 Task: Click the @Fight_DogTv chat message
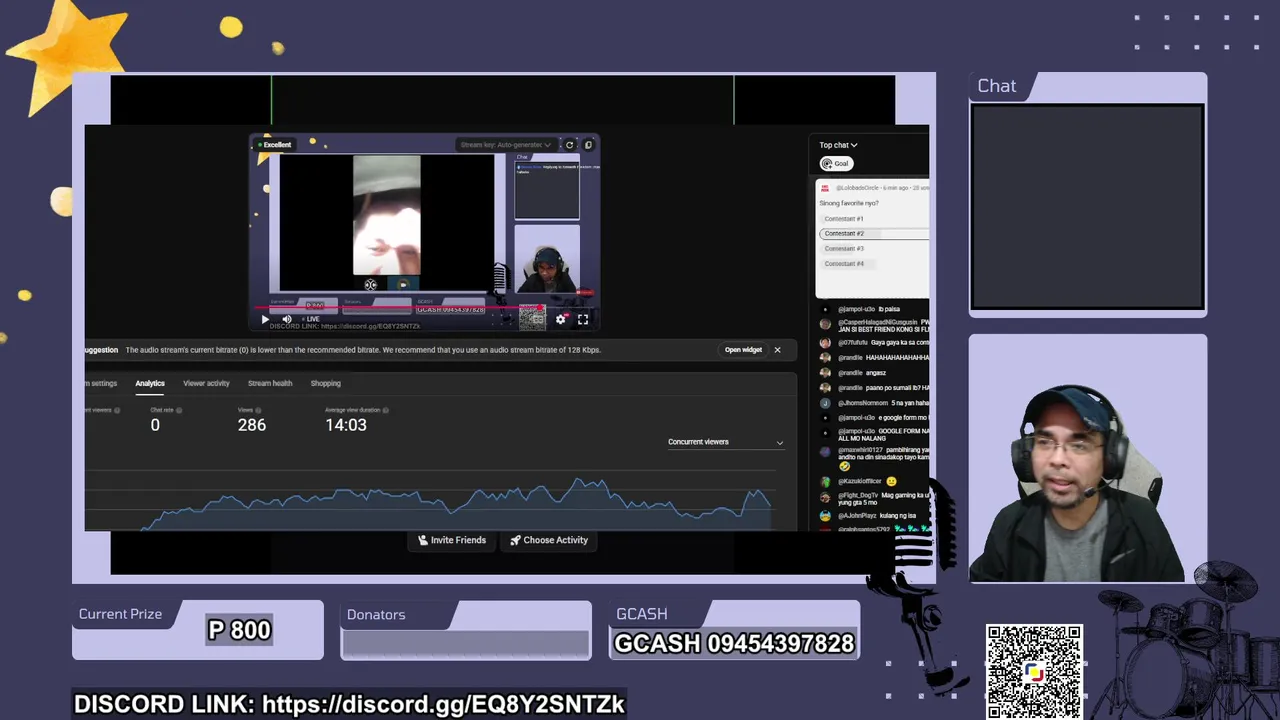point(873,498)
